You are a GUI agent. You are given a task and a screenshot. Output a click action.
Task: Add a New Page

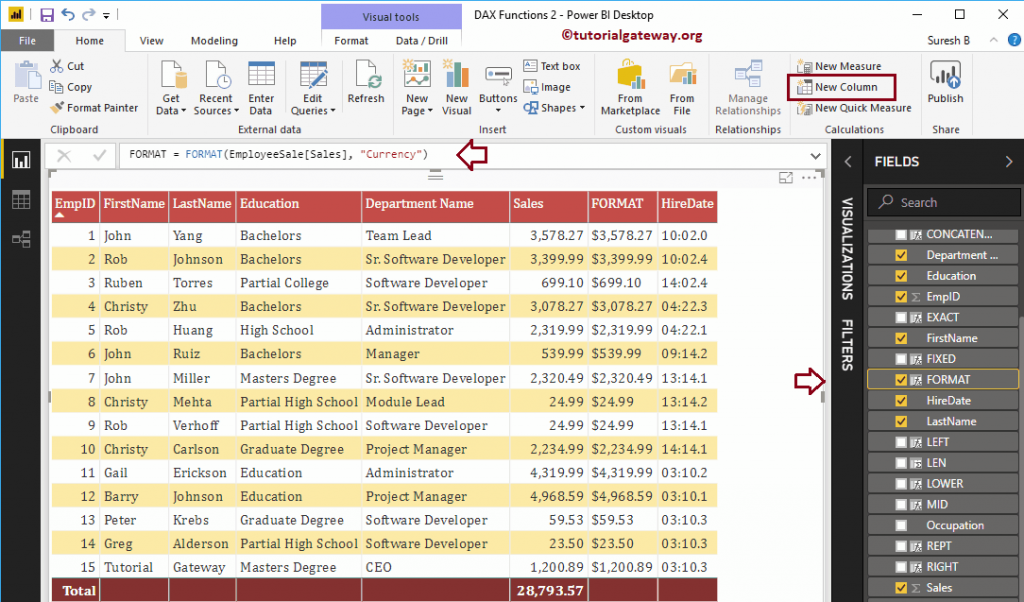416,87
